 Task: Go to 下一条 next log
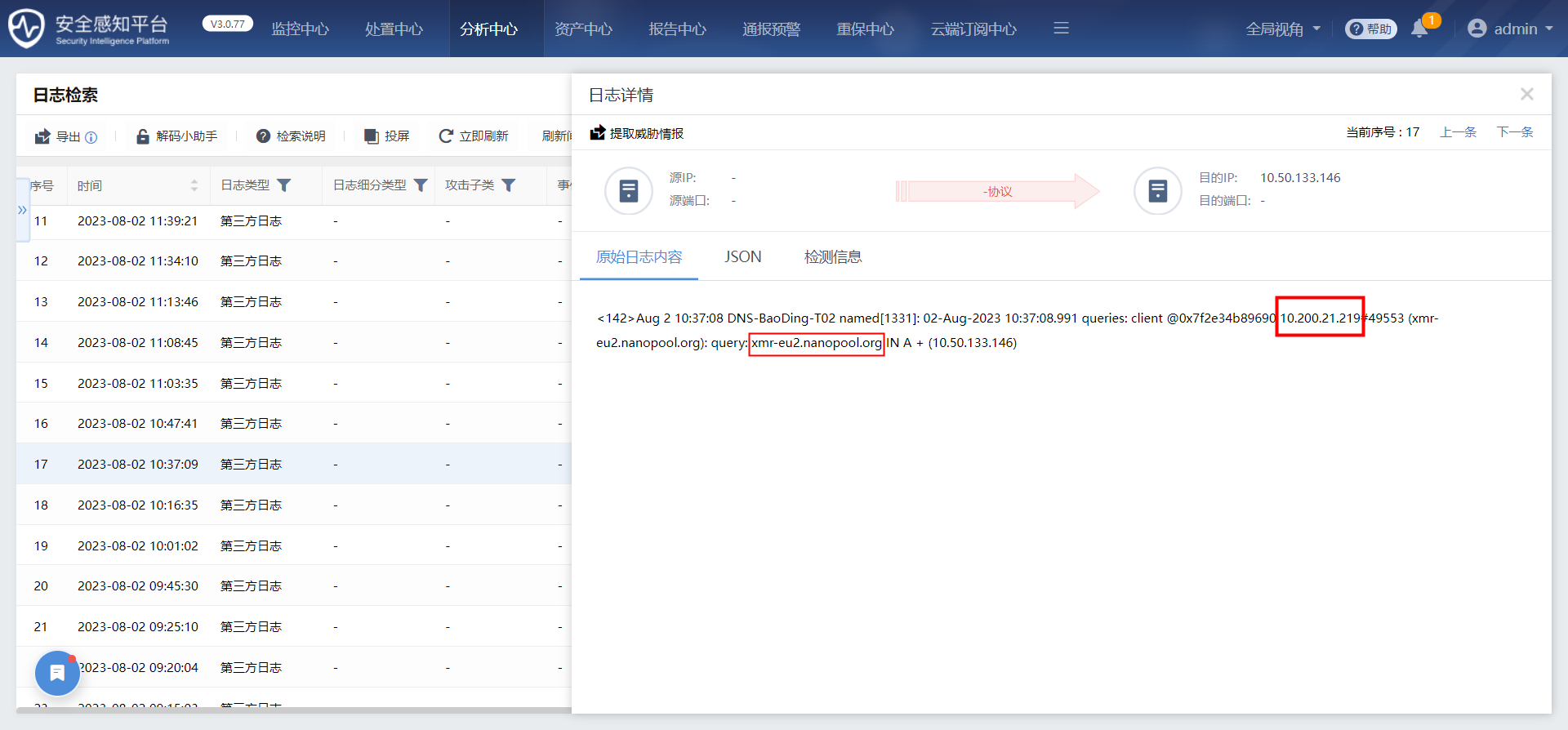pos(1515,132)
